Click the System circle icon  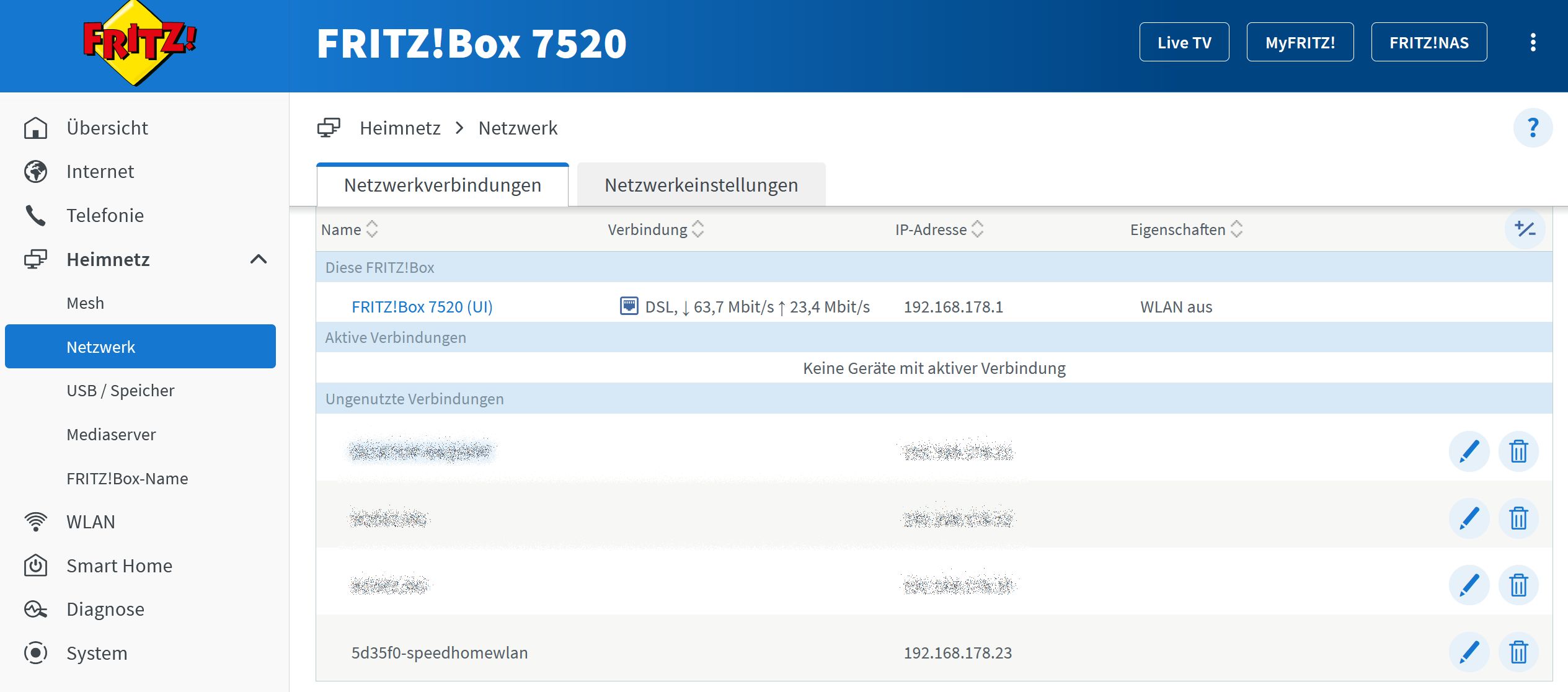[35, 653]
